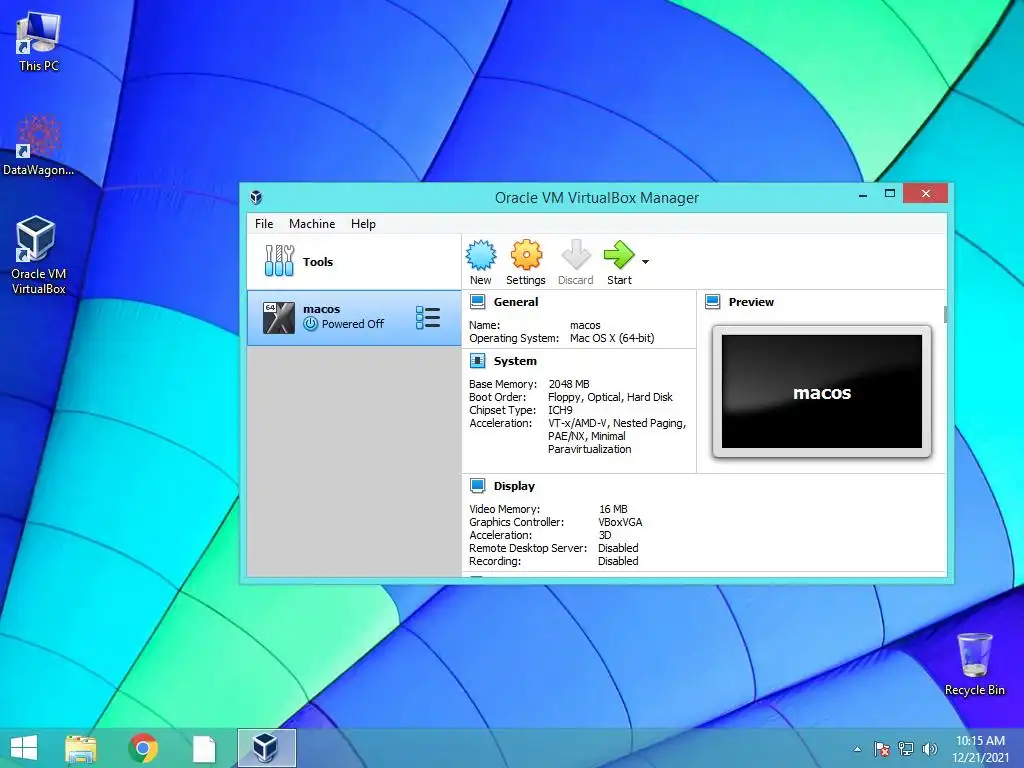The image size is (1024, 768).
Task: Open the macos machine list menu icon
Action: pos(428,317)
